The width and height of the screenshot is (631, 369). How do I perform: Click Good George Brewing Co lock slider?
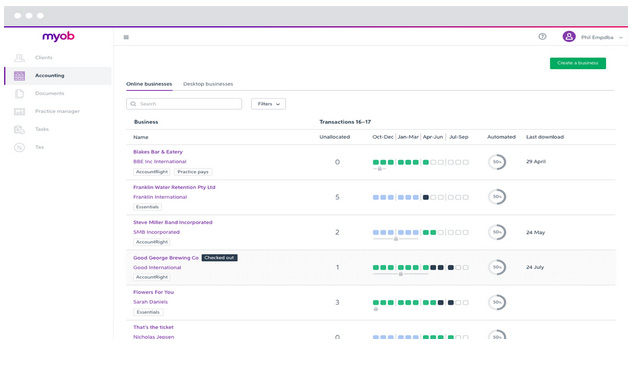pyautogui.click(x=400, y=274)
